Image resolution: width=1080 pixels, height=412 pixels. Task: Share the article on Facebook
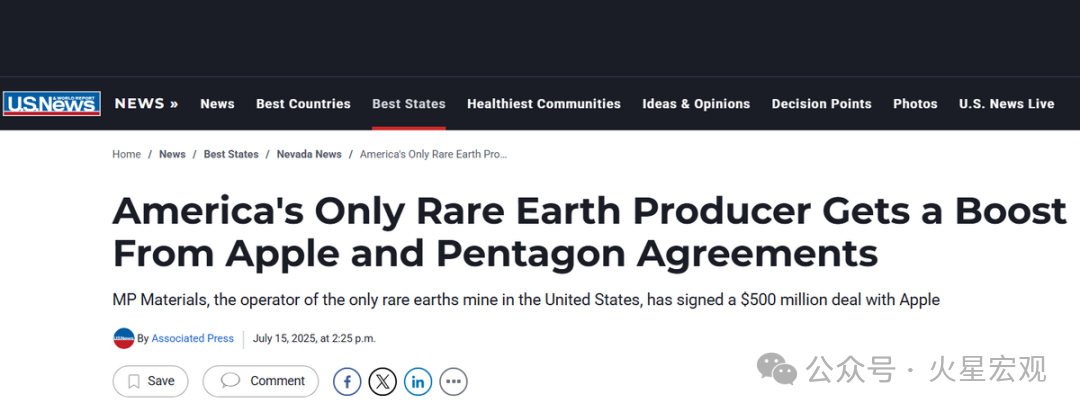(x=347, y=381)
